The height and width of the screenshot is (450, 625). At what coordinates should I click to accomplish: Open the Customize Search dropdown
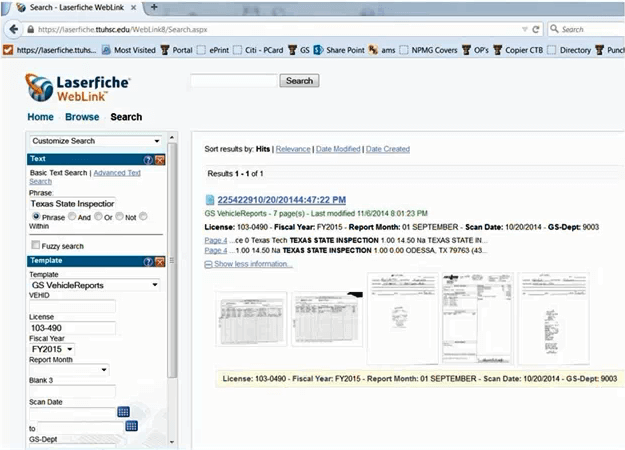(95, 141)
